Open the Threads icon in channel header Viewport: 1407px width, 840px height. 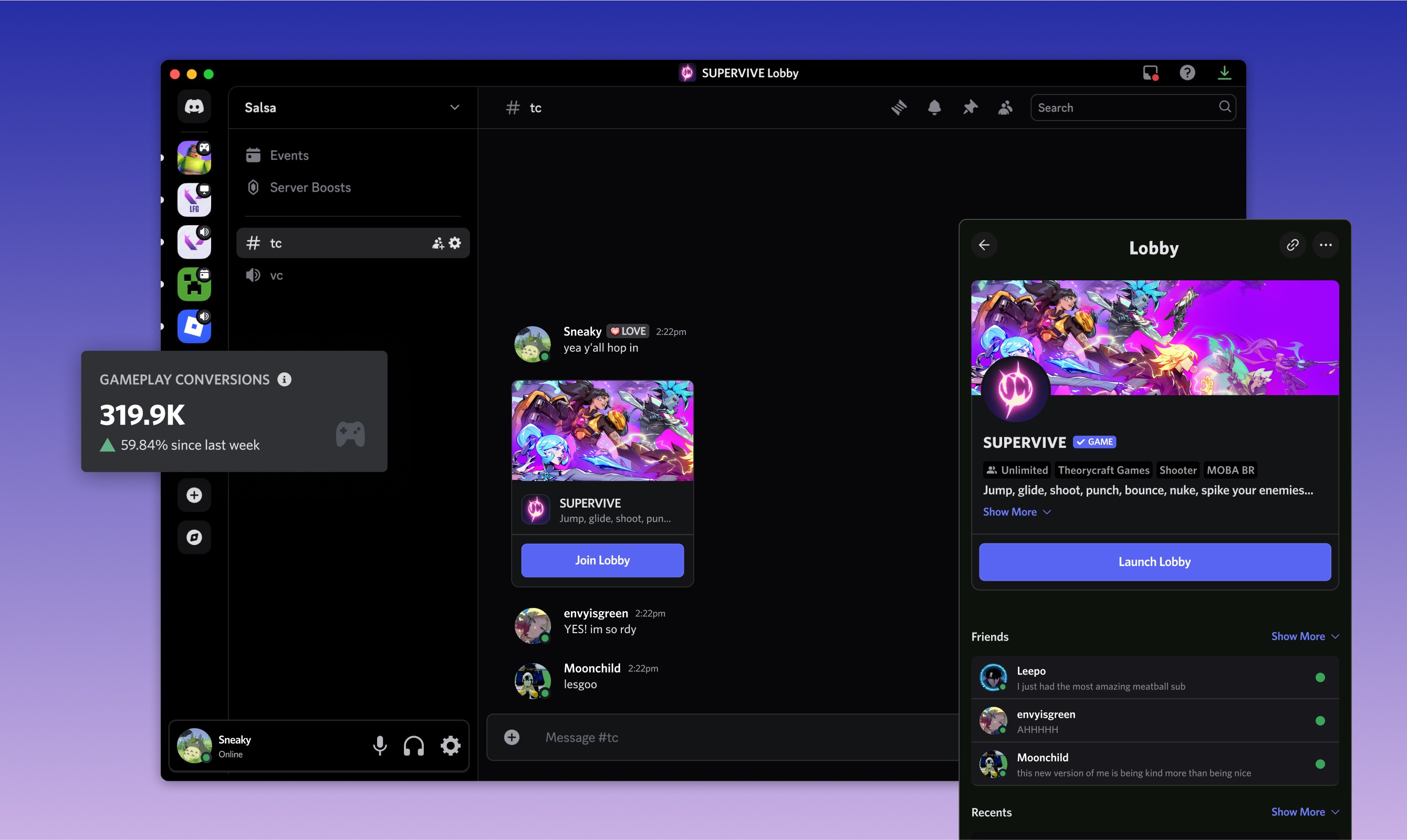(899, 108)
